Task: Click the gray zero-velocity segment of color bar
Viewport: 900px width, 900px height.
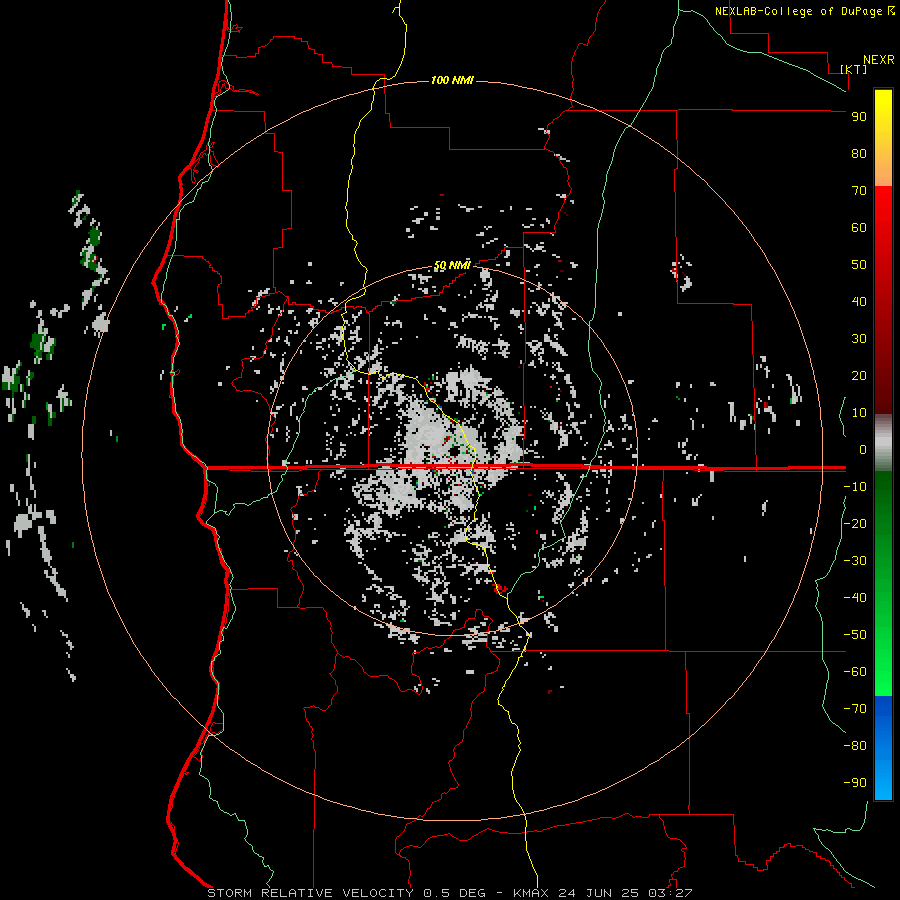Action: click(x=883, y=443)
